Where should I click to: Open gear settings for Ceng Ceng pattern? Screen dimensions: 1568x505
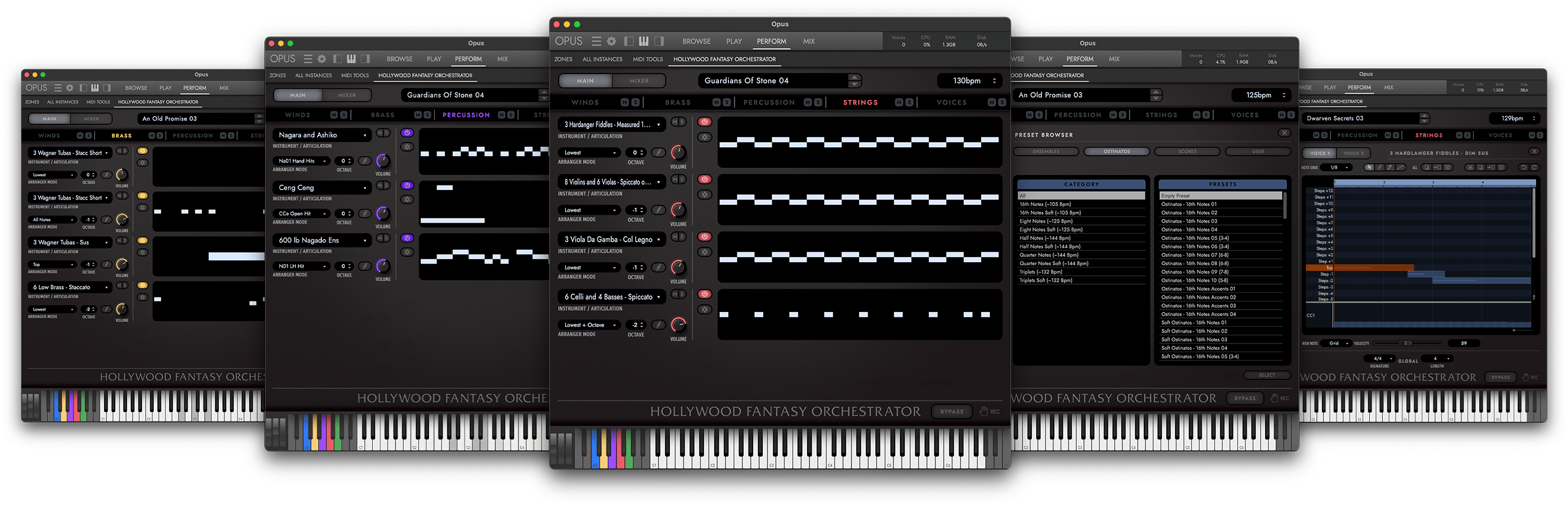pos(407,200)
